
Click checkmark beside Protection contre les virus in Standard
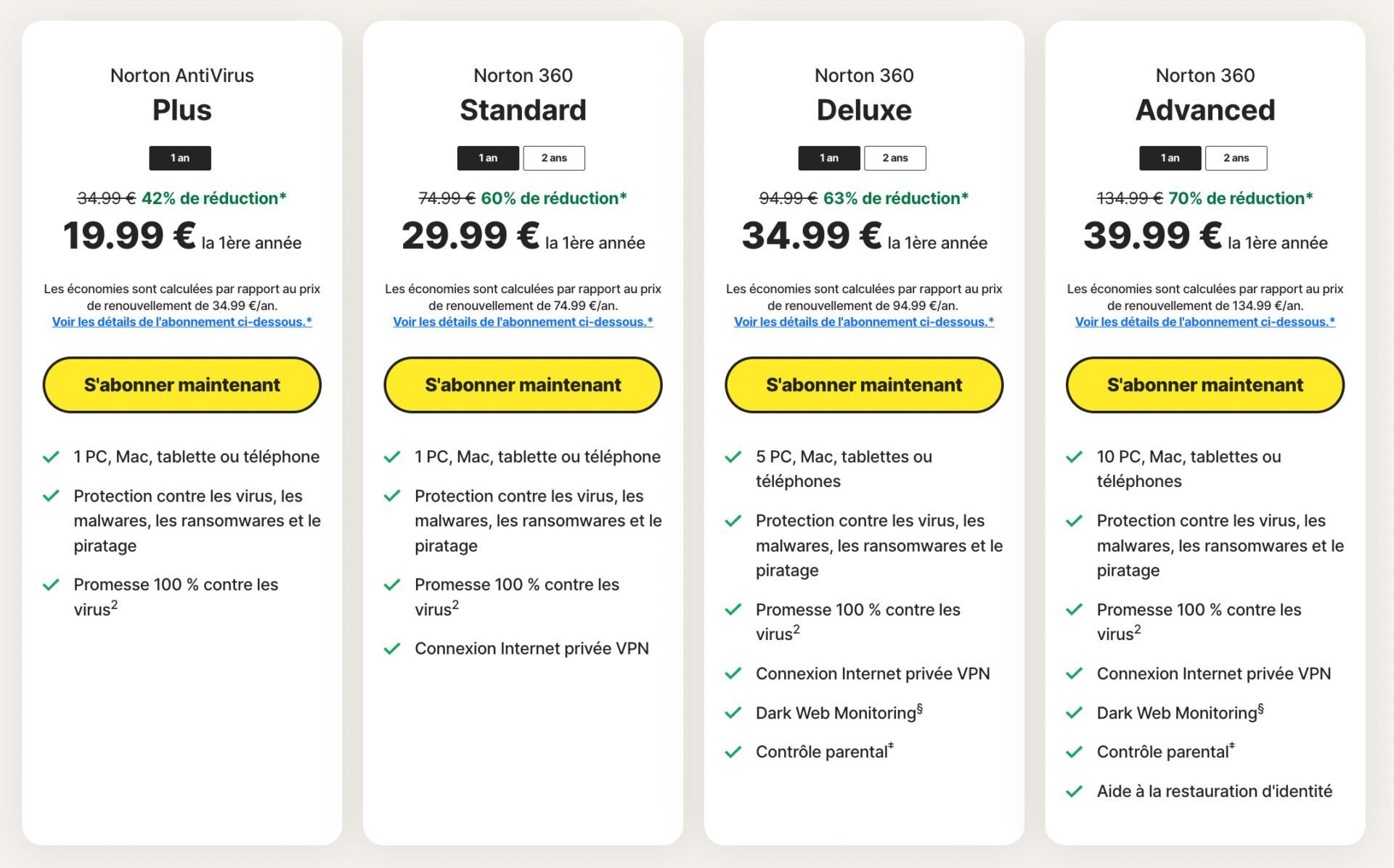click(392, 496)
